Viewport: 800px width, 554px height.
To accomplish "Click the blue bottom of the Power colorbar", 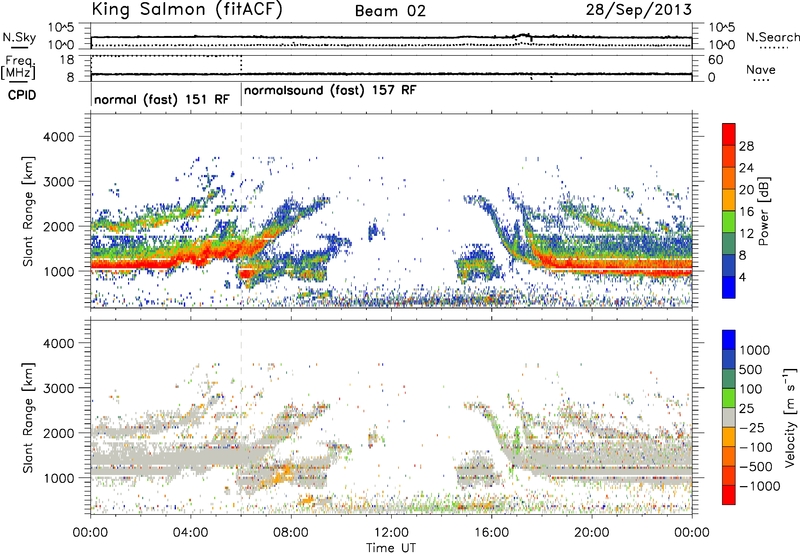I will point(729,287).
